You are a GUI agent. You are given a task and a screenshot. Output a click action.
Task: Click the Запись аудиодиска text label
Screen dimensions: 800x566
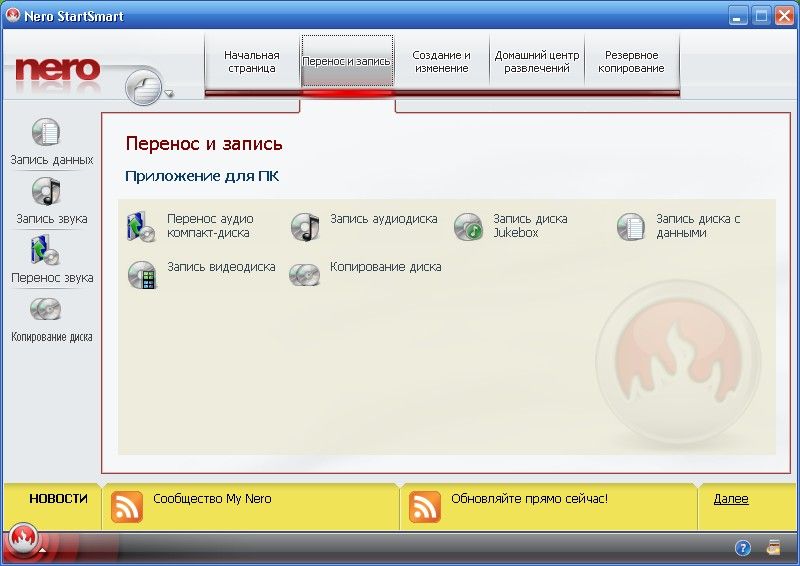pyautogui.click(x=384, y=219)
